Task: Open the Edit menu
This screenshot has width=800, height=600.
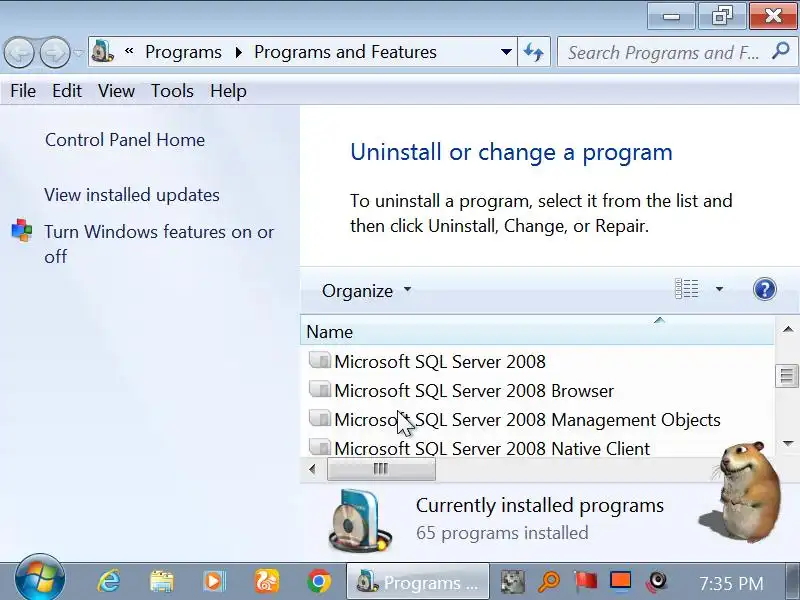Action: pyautogui.click(x=67, y=91)
